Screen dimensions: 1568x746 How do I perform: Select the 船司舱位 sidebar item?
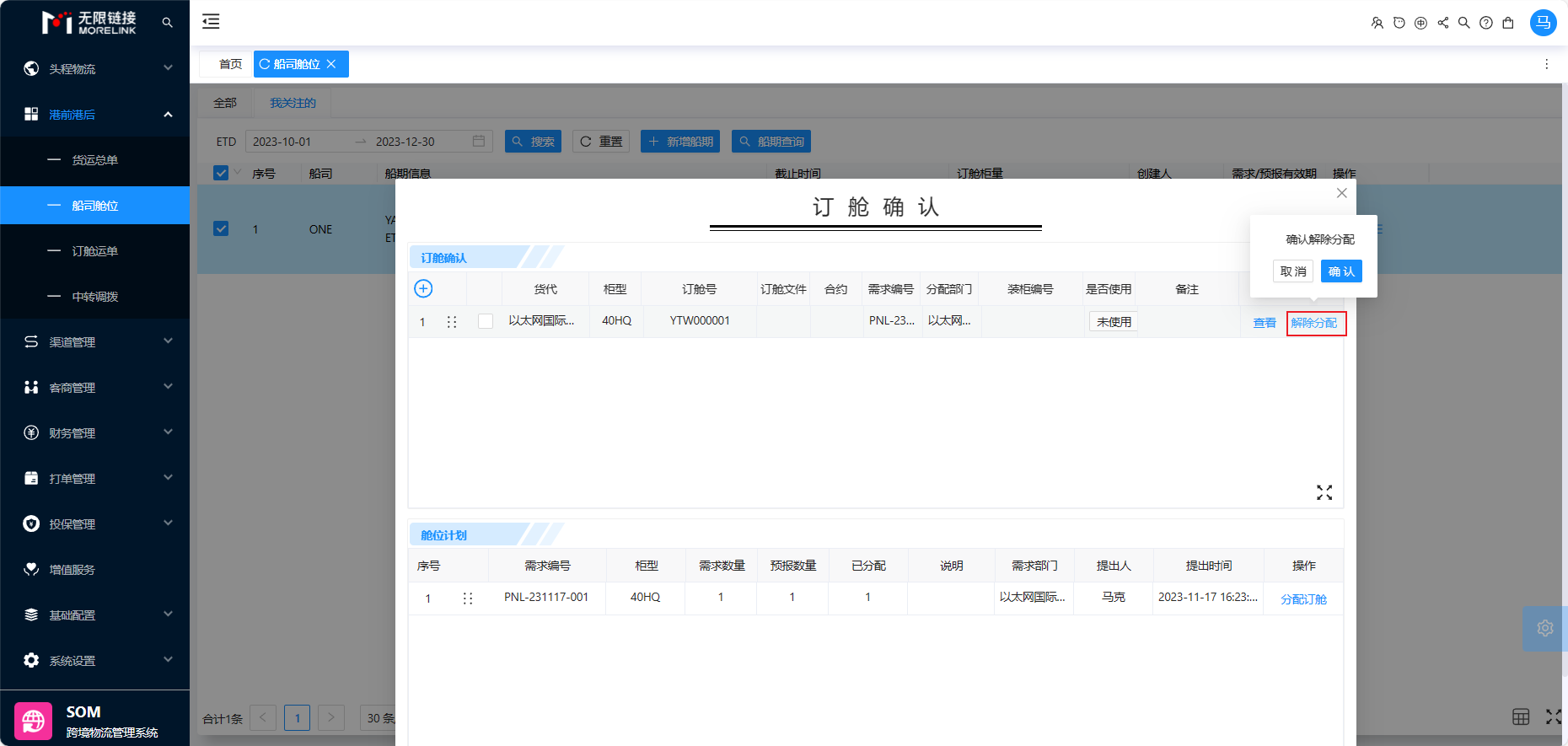(94, 205)
